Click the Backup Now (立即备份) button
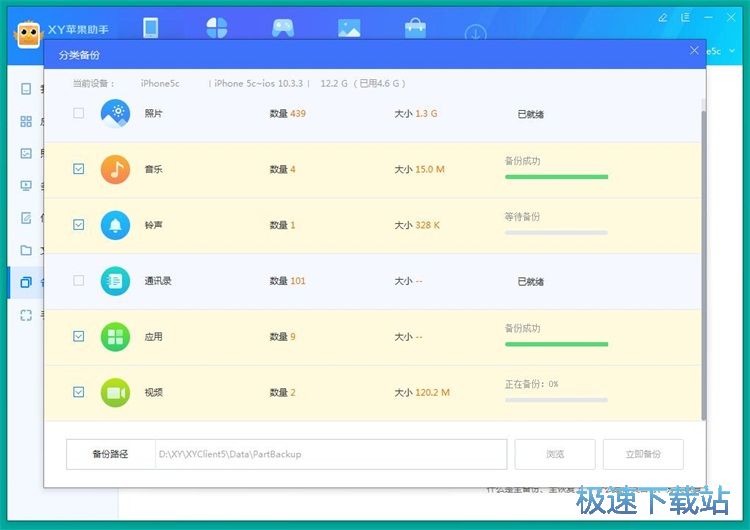 (643, 454)
